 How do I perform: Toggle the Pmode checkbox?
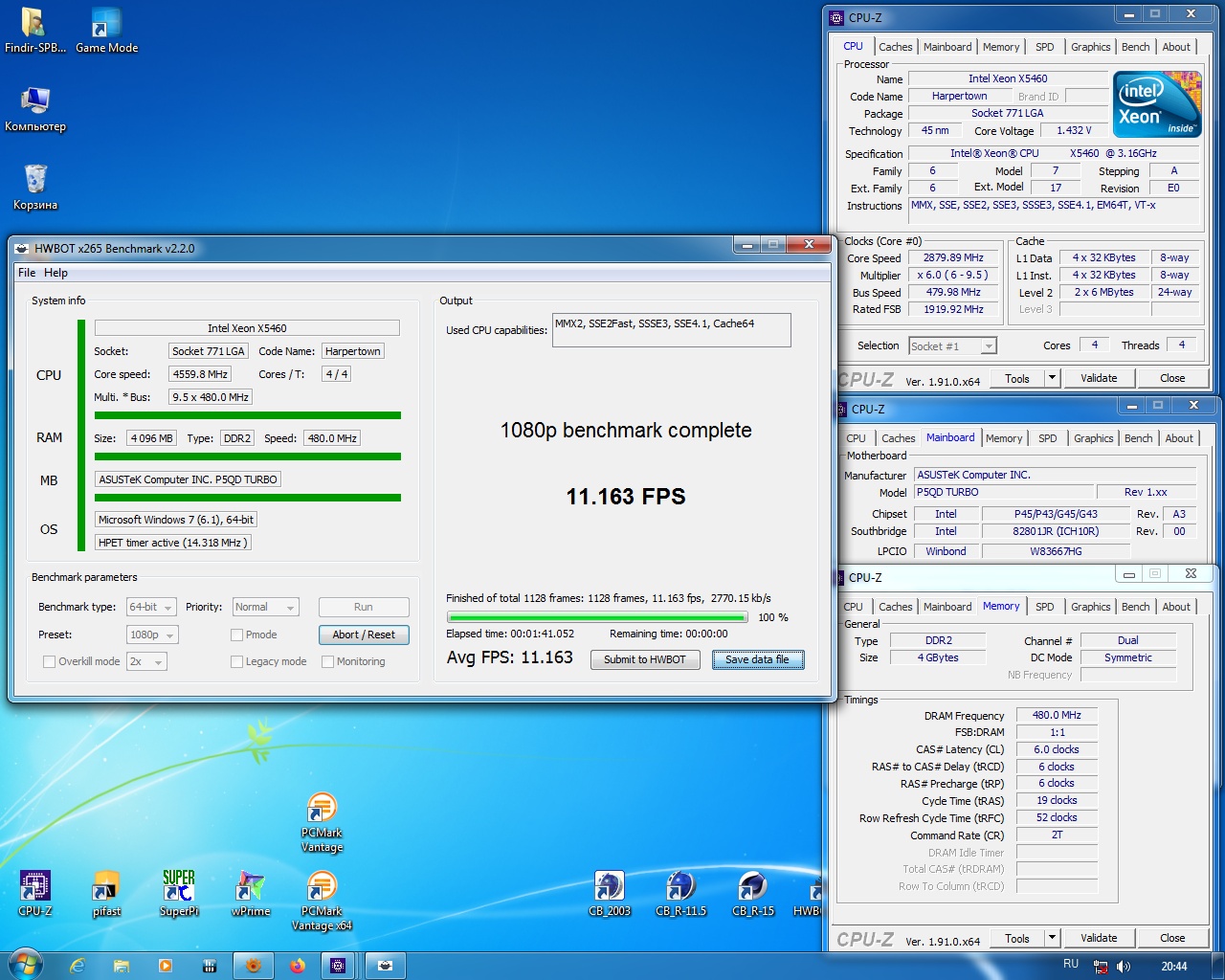click(236, 635)
